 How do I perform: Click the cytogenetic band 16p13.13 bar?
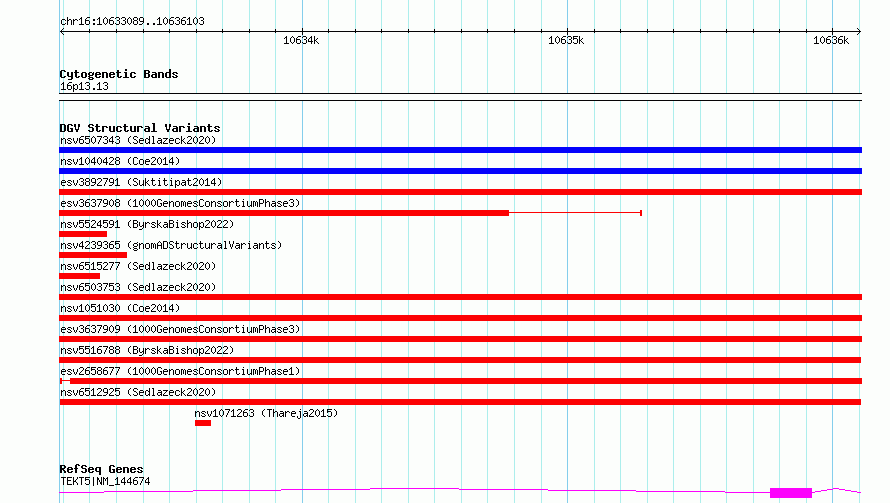[x=460, y=97]
